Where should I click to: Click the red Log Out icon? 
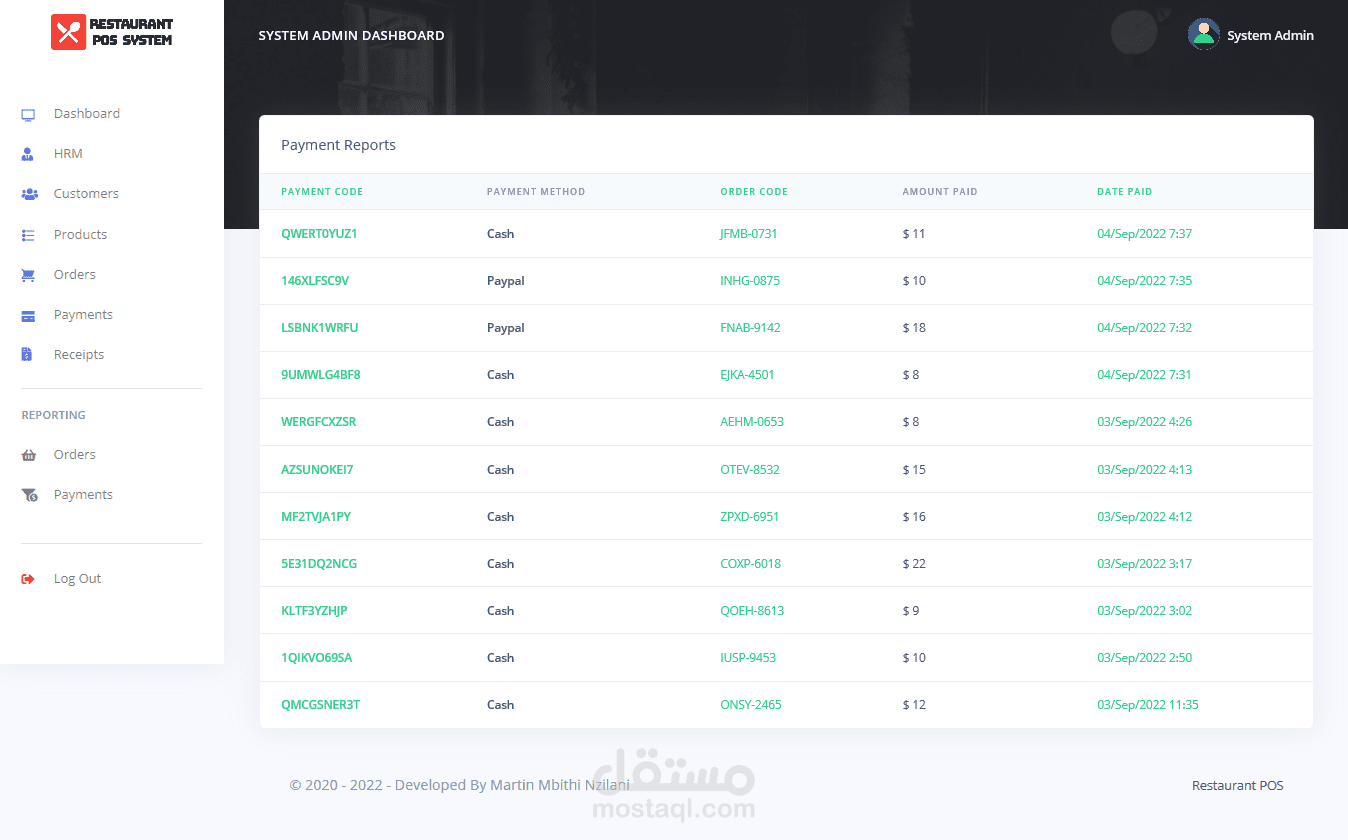point(28,579)
